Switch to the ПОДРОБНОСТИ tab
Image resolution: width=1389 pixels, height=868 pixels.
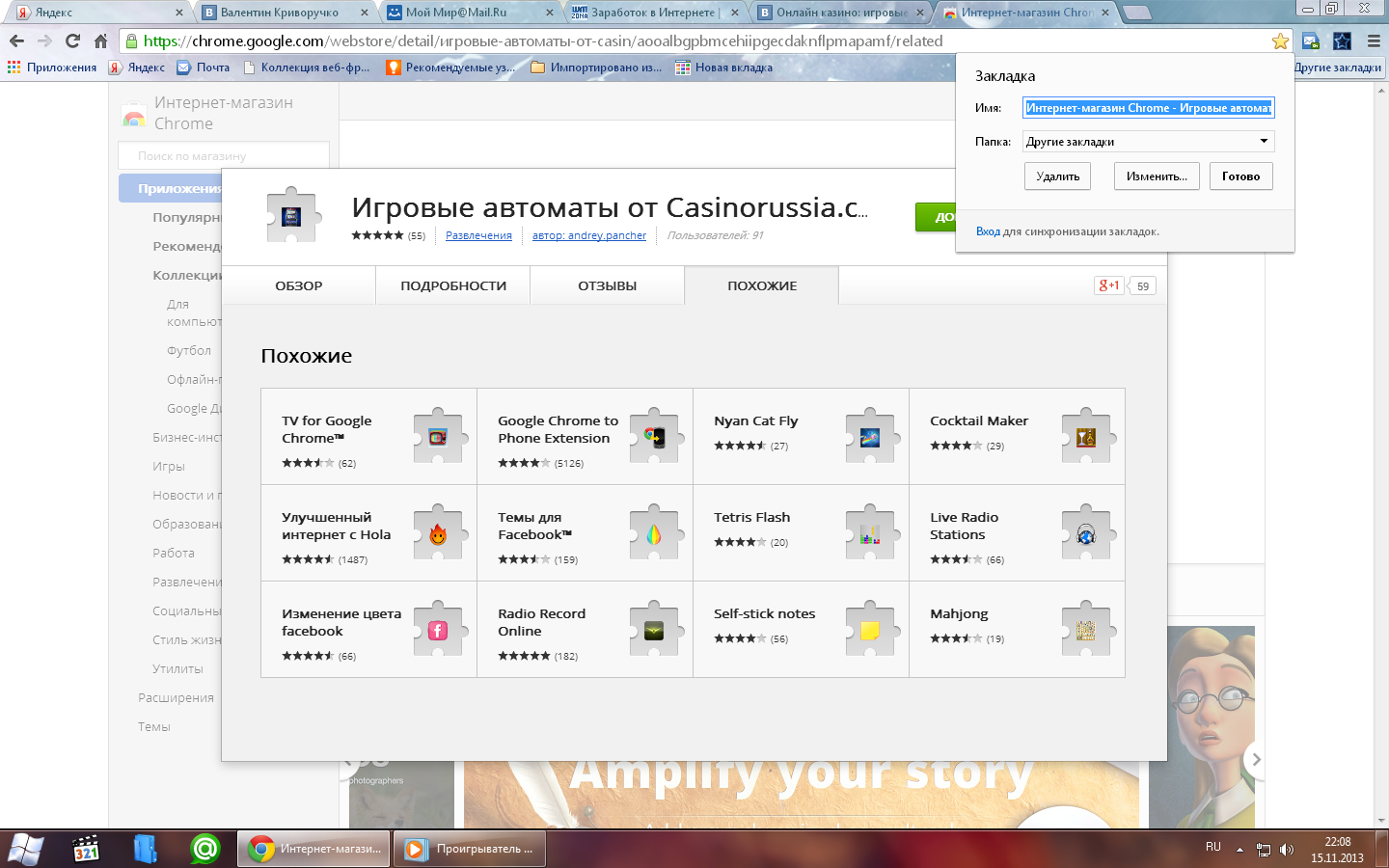[453, 285]
